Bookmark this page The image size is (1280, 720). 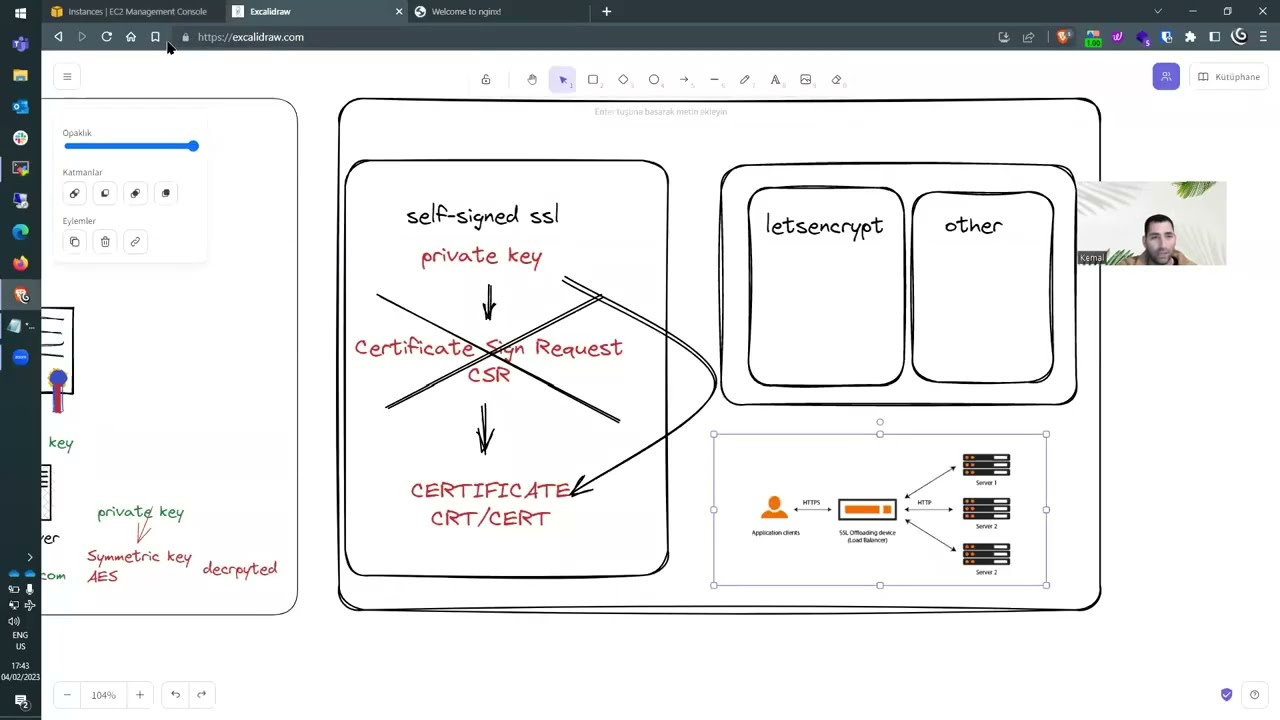[x=155, y=37]
